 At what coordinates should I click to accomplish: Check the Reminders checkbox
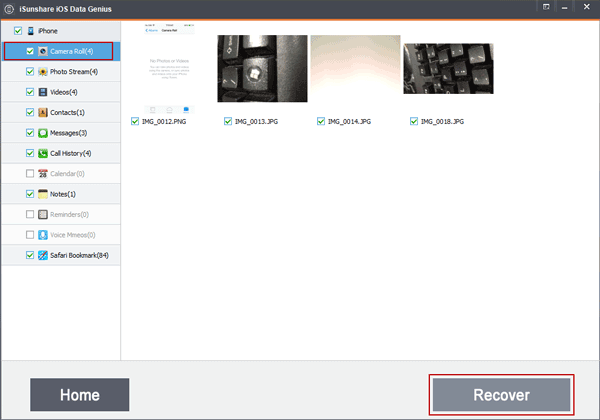click(30, 214)
